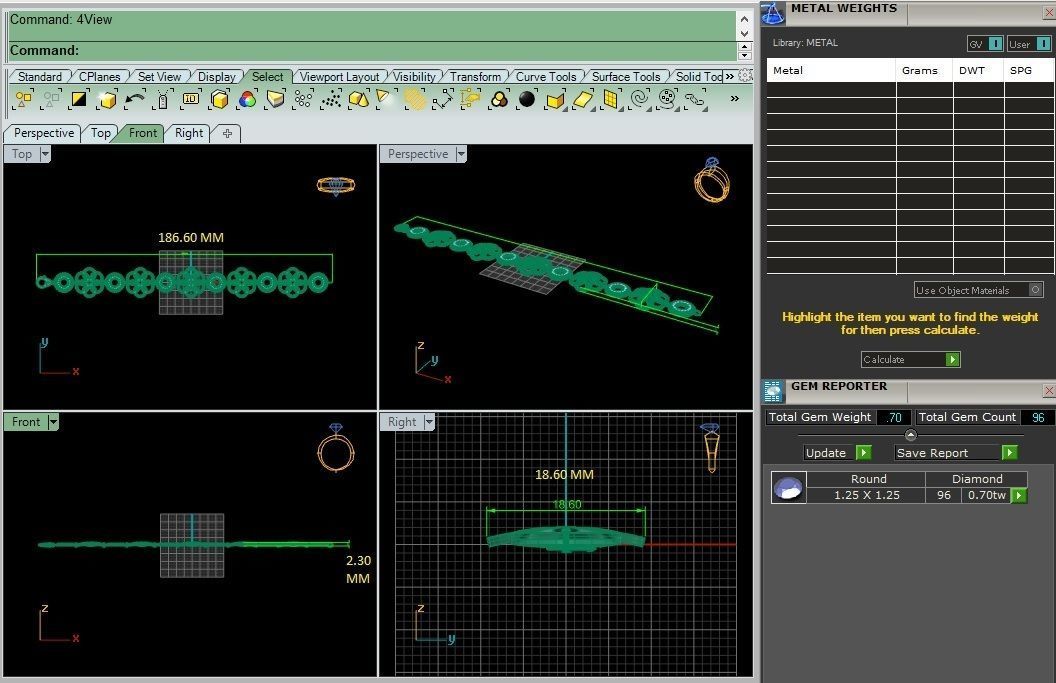Click the chain link Select Chain icon
The height and width of the screenshot is (683, 1056).
[x=694, y=100]
